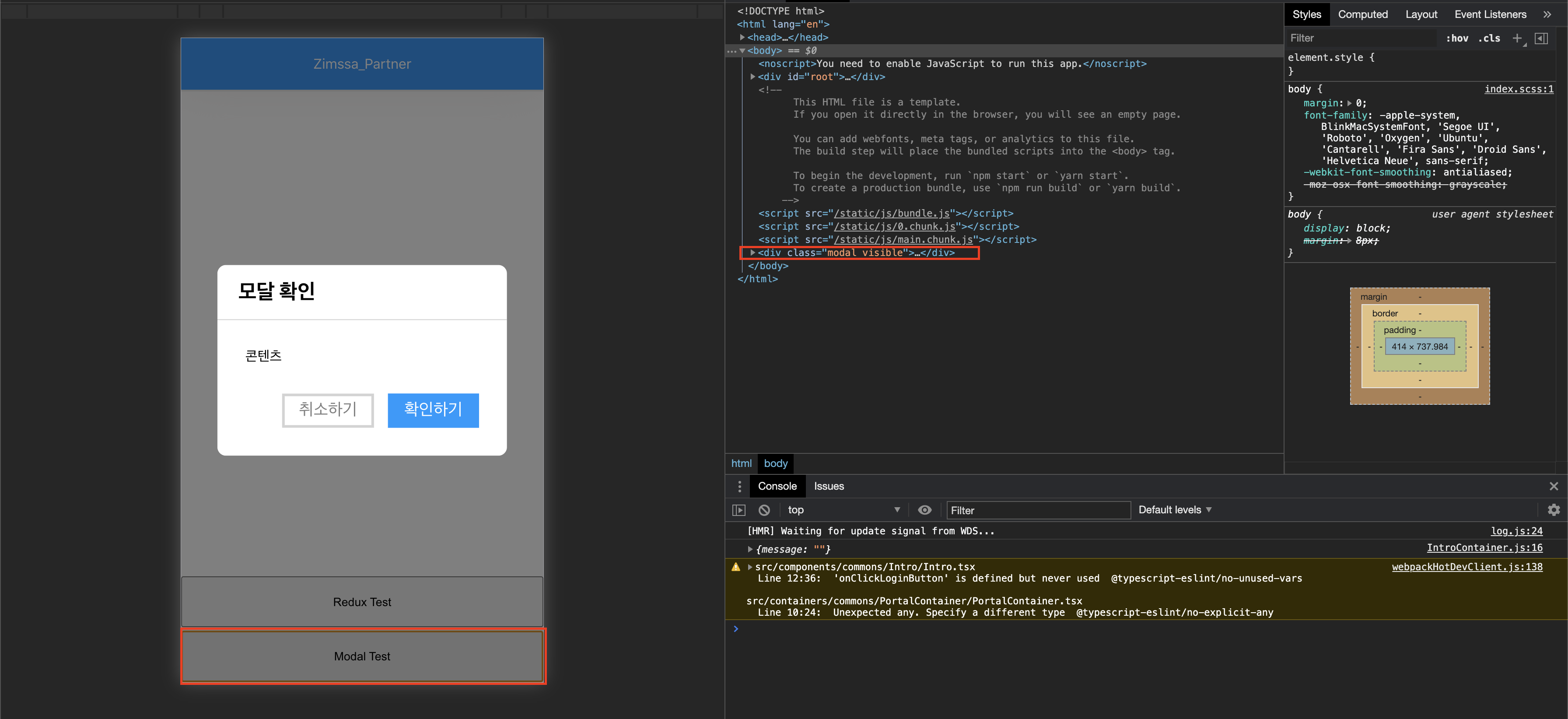This screenshot has height=719, width=1568.
Task: Add new style rule with plus icon
Action: 1517,39
